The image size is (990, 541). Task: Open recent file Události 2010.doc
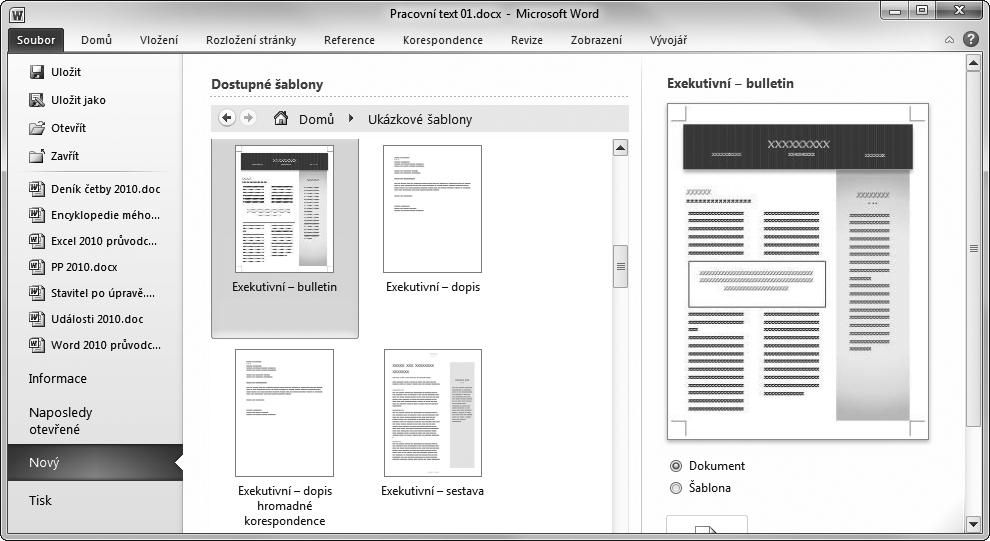[97, 319]
